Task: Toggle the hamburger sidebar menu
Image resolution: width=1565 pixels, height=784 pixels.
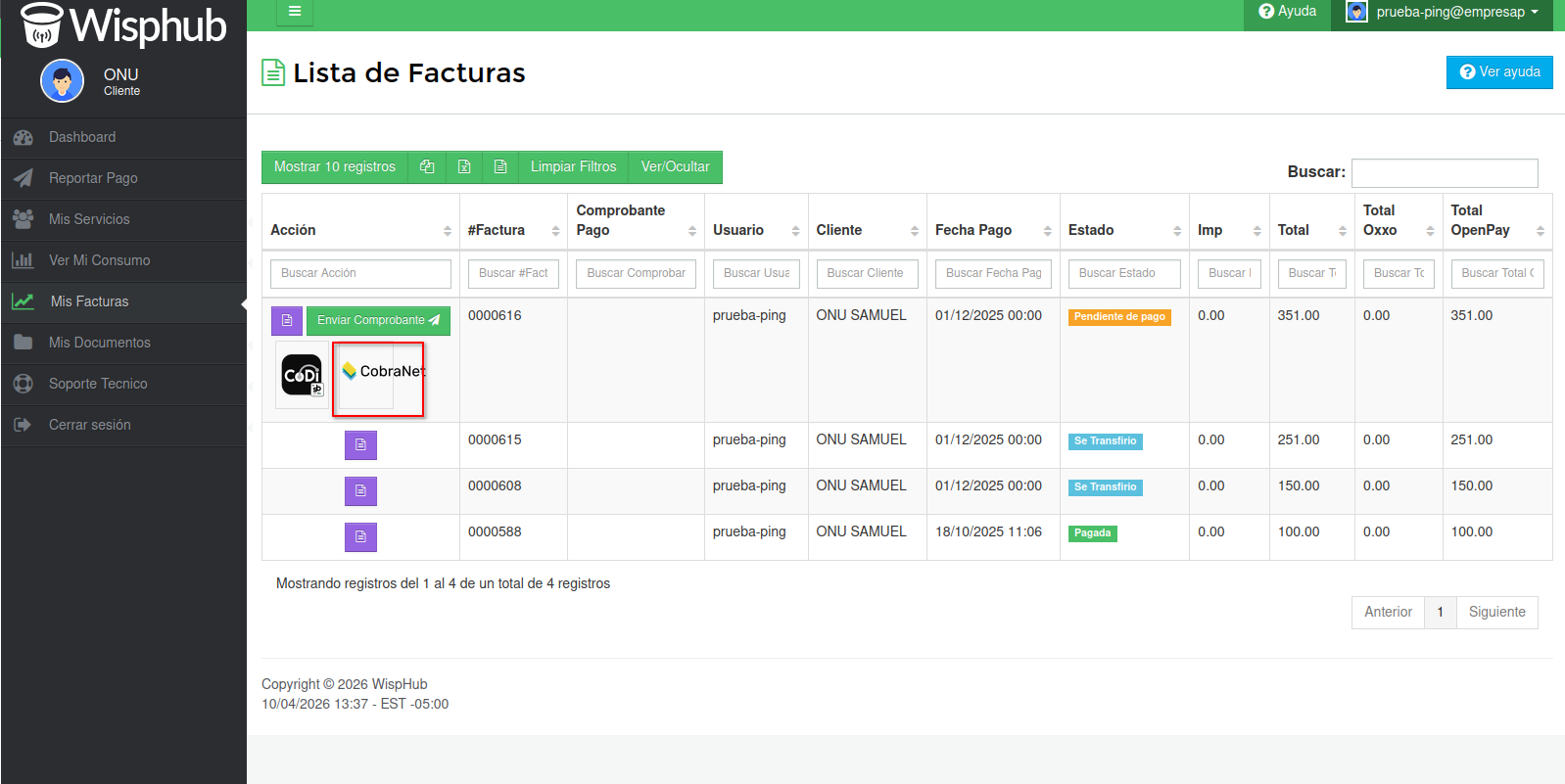Action: (295, 12)
